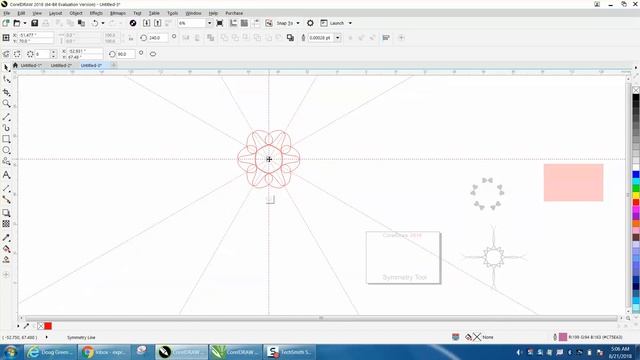The image size is (640, 360).
Task: Click the New document icon
Action: click(6, 23)
